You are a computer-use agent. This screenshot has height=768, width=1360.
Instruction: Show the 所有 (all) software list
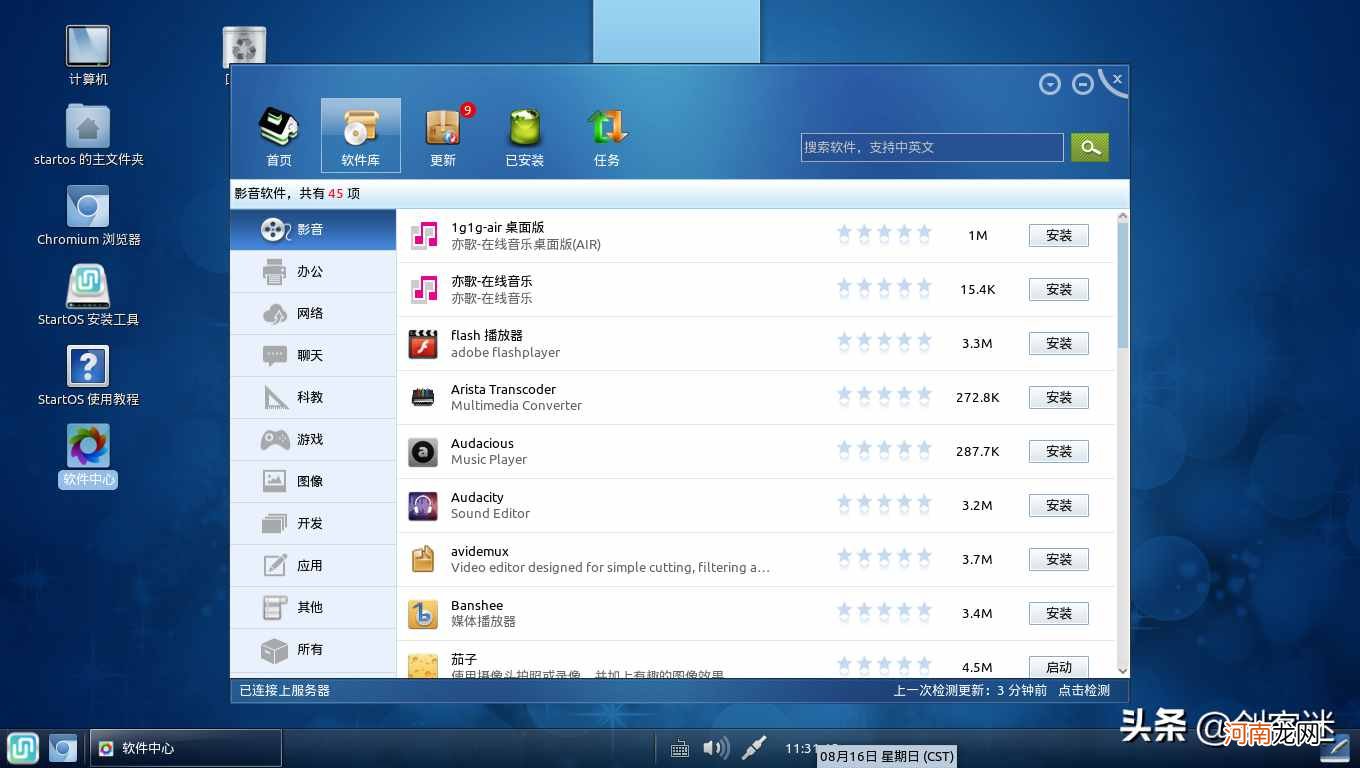(310, 649)
